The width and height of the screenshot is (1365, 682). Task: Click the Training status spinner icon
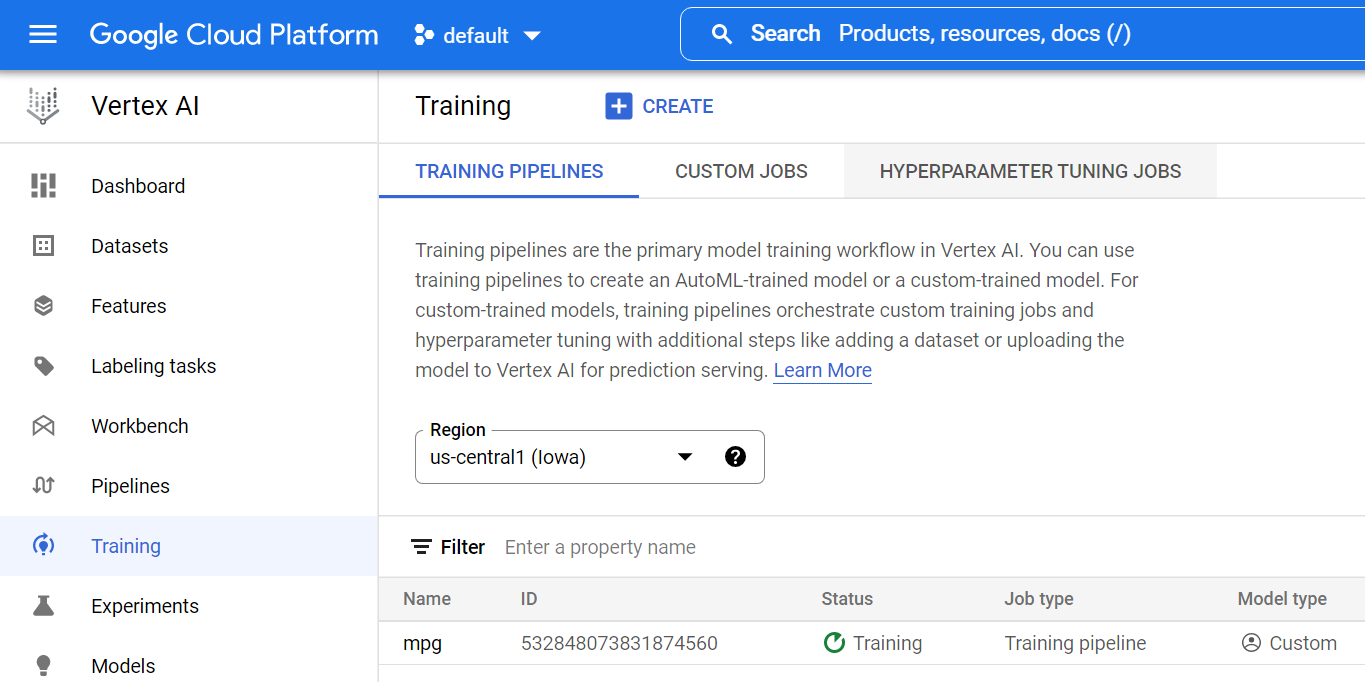pos(834,643)
